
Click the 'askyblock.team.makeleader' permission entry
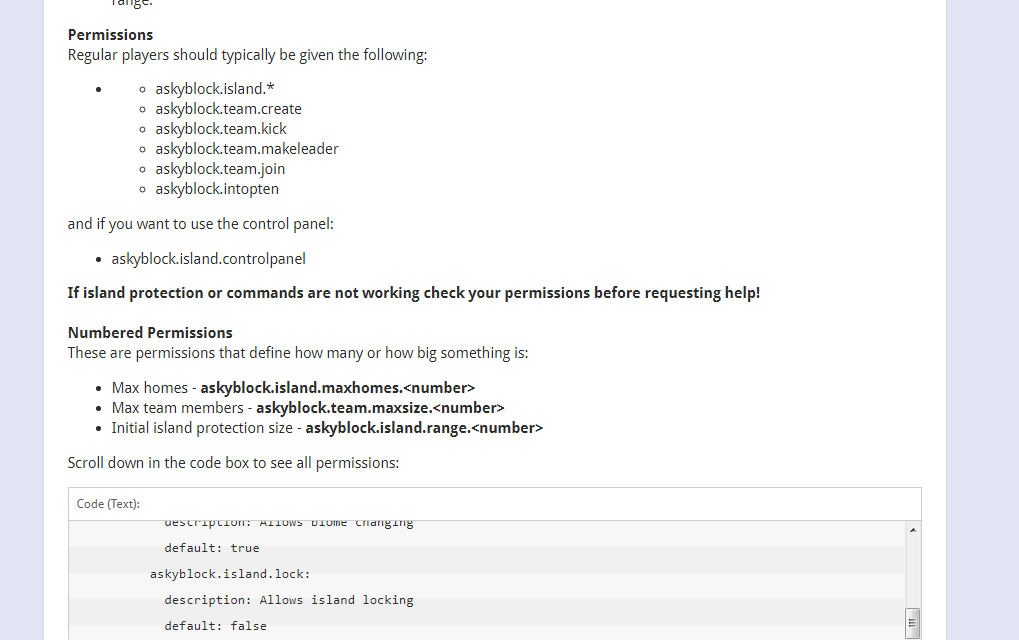(246, 149)
